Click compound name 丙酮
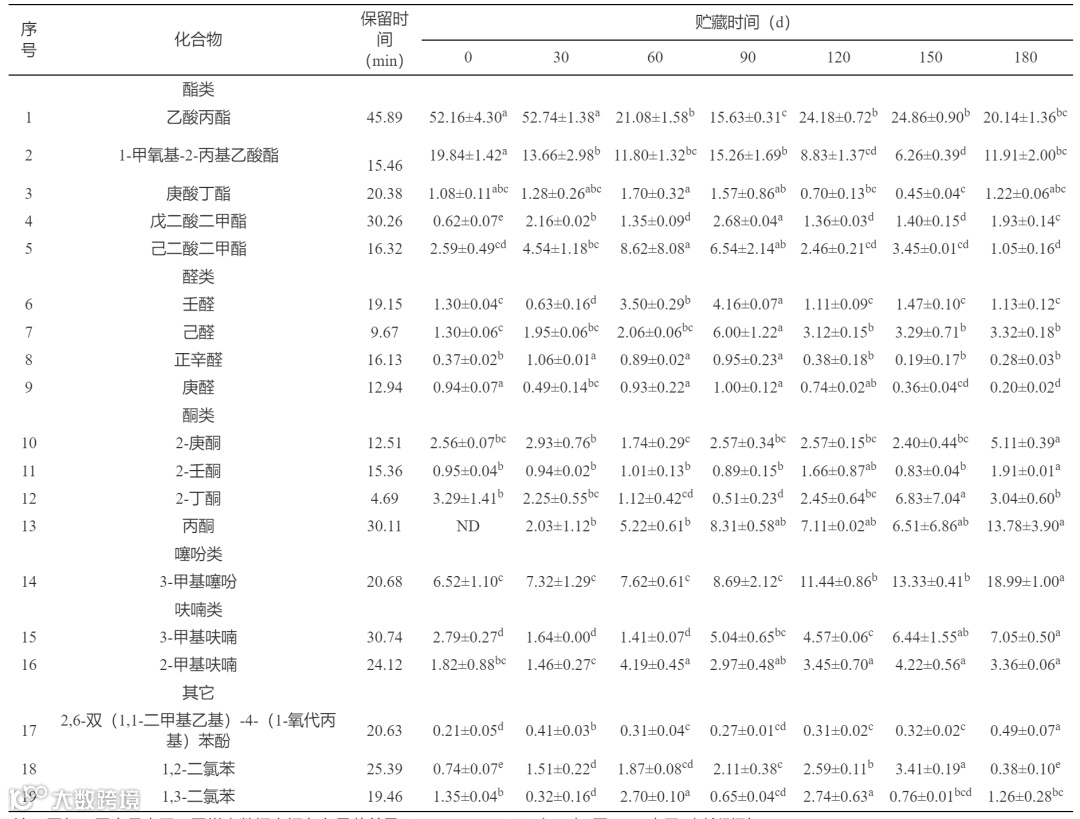The width and height of the screenshot is (1080, 819). tap(198, 526)
